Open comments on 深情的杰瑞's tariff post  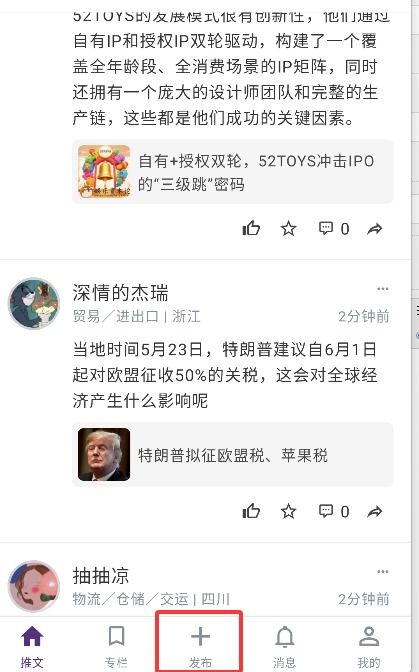click(x=334, y=511)
